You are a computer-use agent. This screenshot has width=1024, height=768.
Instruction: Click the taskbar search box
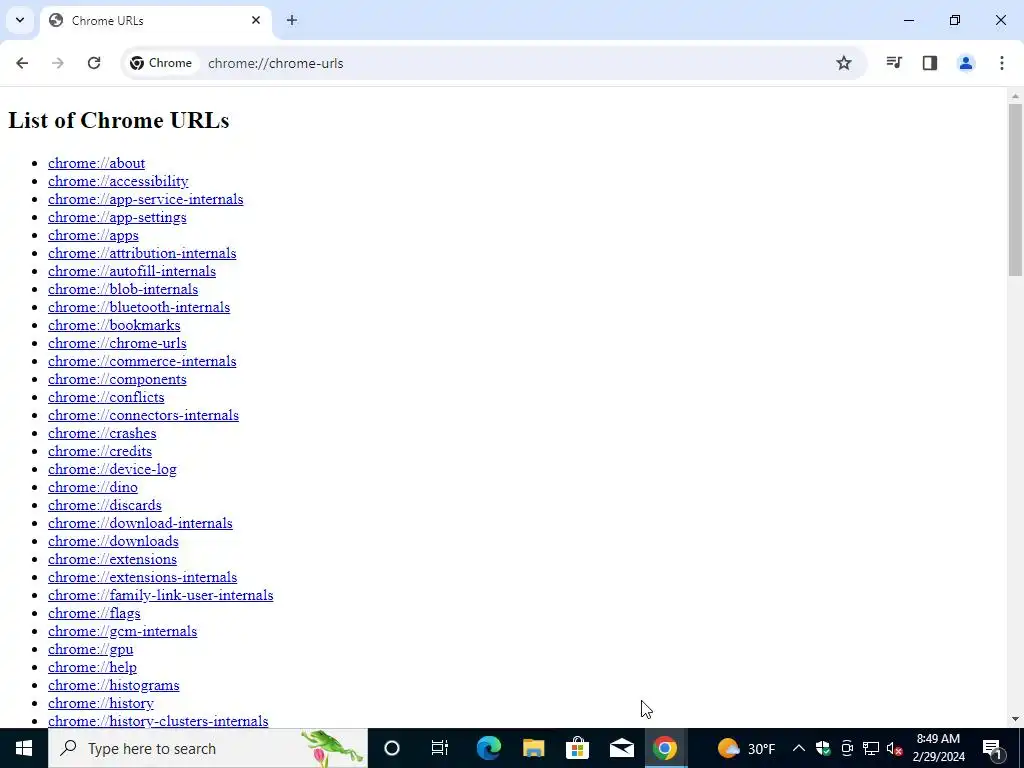[x=208, y=748]
